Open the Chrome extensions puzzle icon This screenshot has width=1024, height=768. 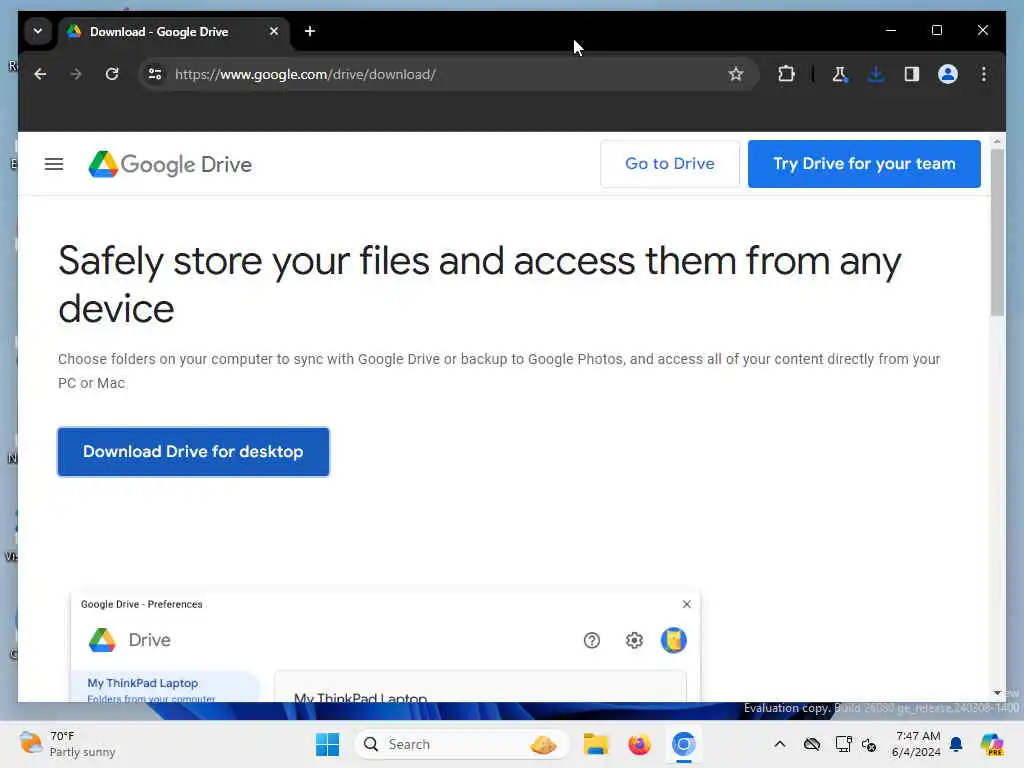pyautogui.click(x=786, y=74)
